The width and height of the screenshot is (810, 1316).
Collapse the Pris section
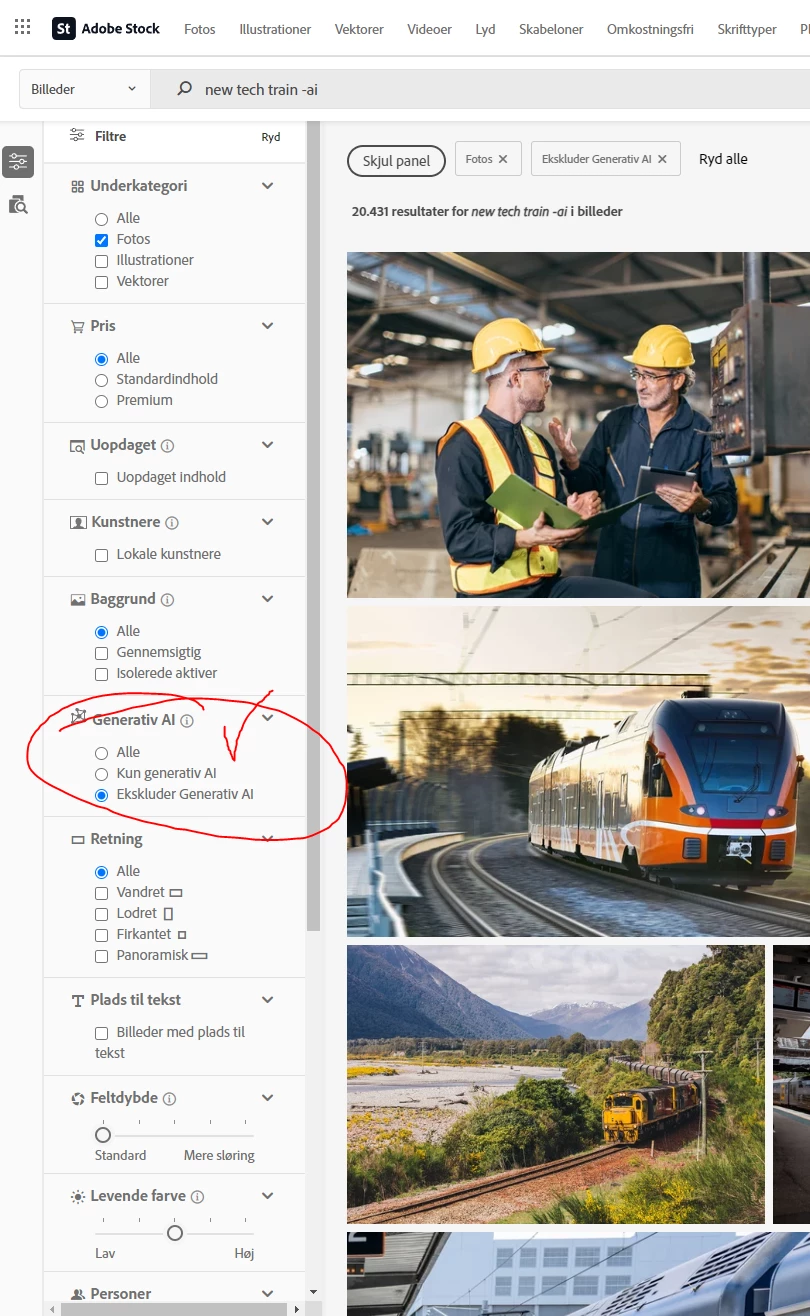pos(267,326)
